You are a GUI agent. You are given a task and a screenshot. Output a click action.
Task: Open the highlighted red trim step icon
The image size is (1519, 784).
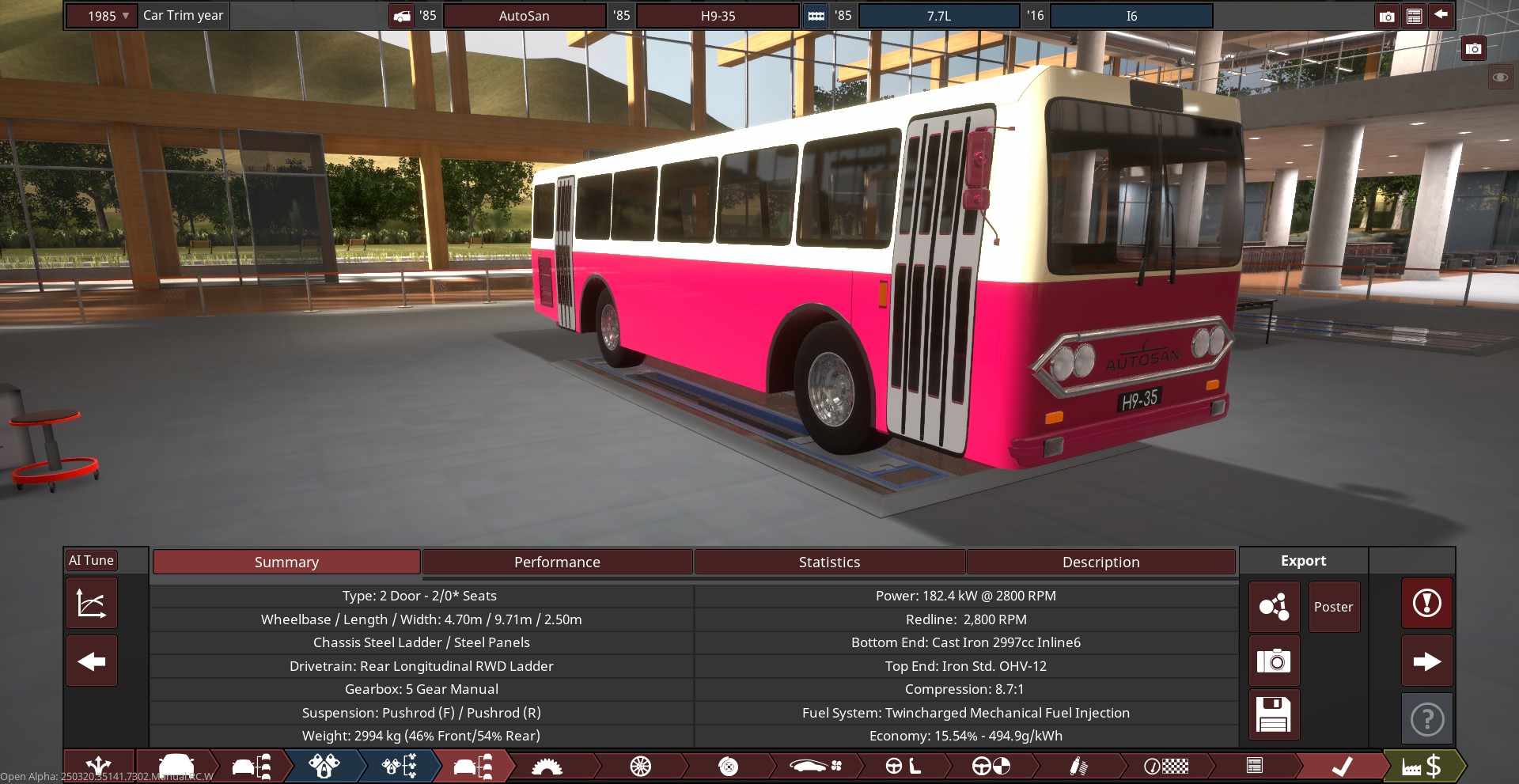(473, 766)
